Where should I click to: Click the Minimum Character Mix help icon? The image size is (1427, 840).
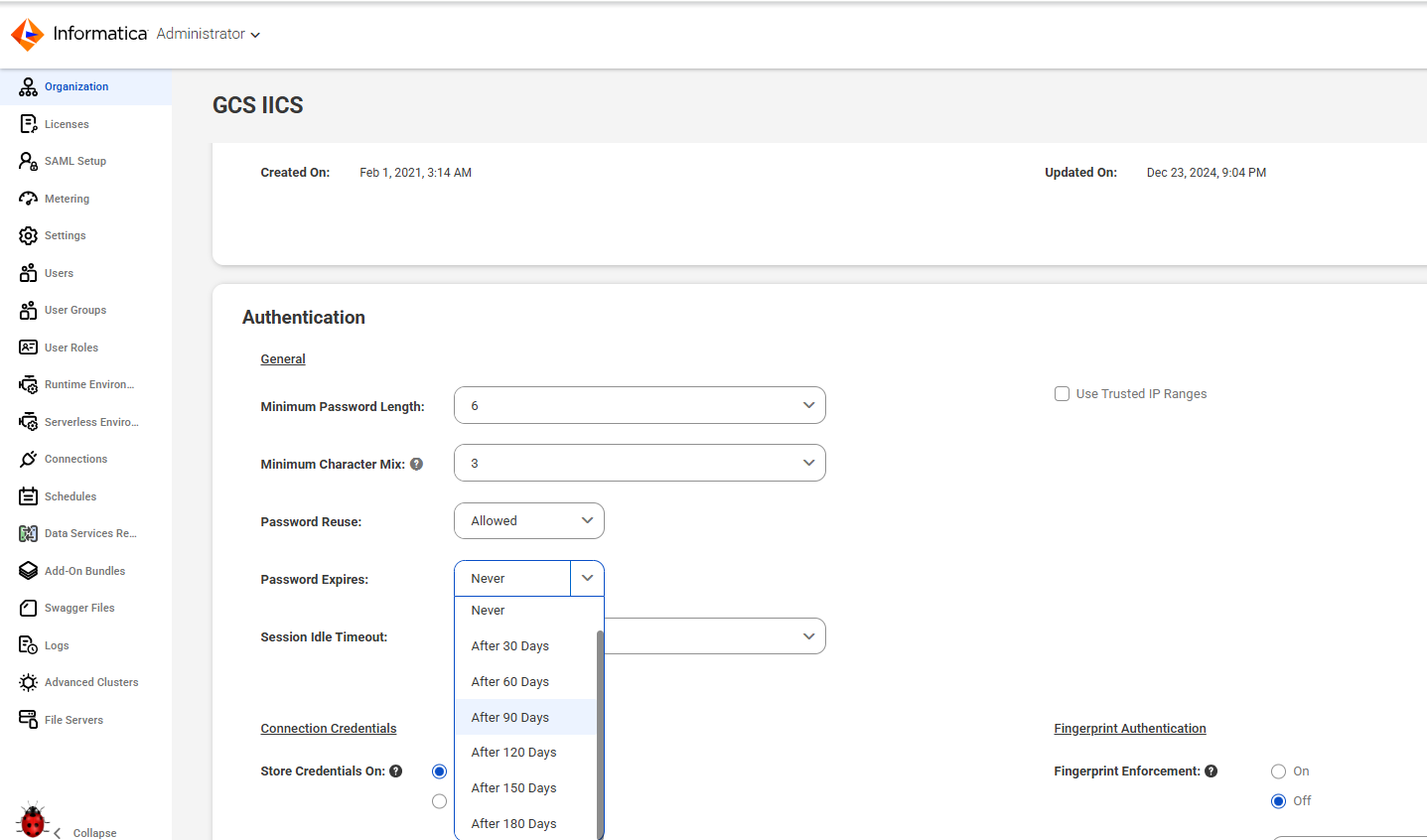click(417, 464)
